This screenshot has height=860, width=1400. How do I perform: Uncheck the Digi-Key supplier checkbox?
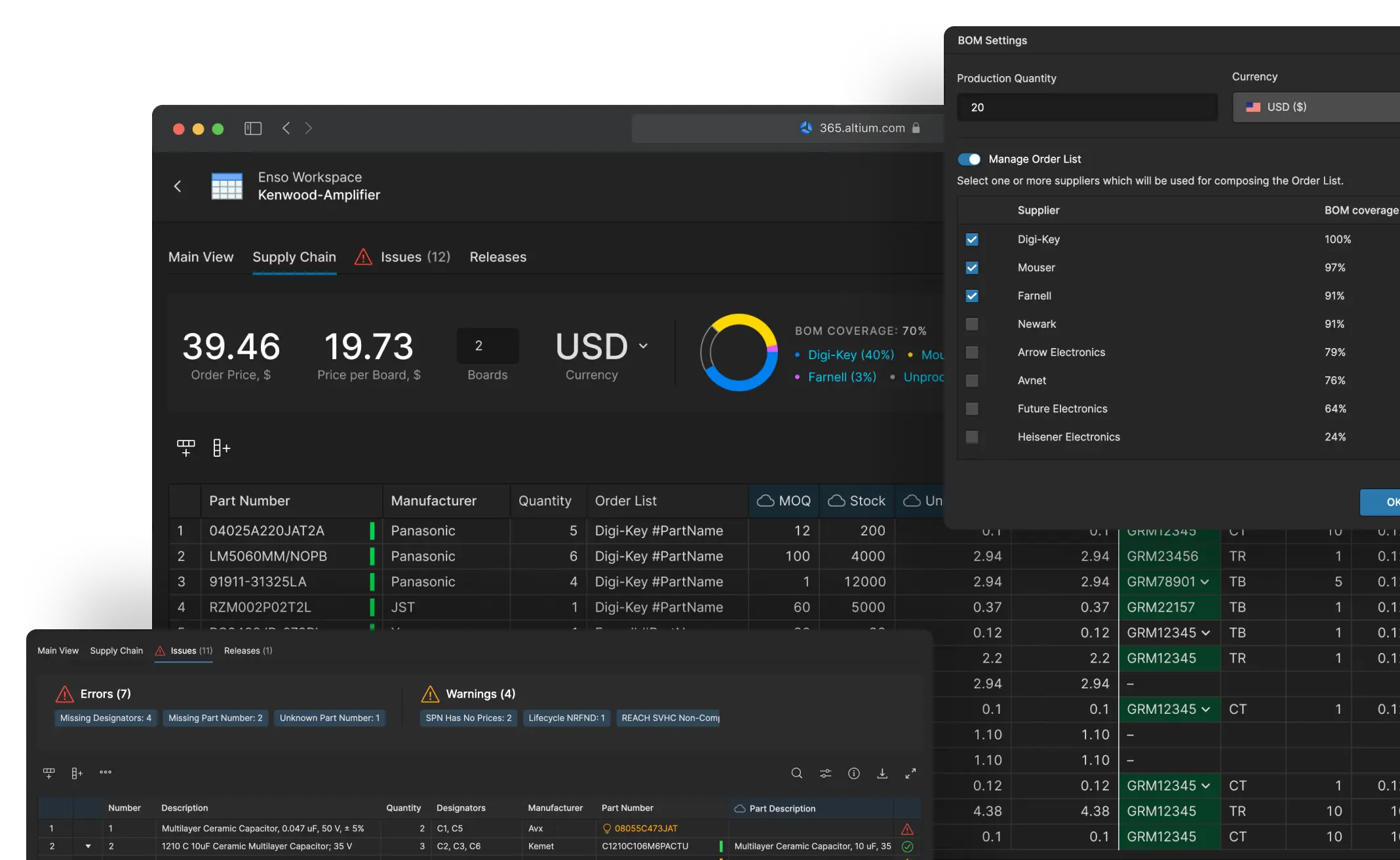click(x=972, y=240)
